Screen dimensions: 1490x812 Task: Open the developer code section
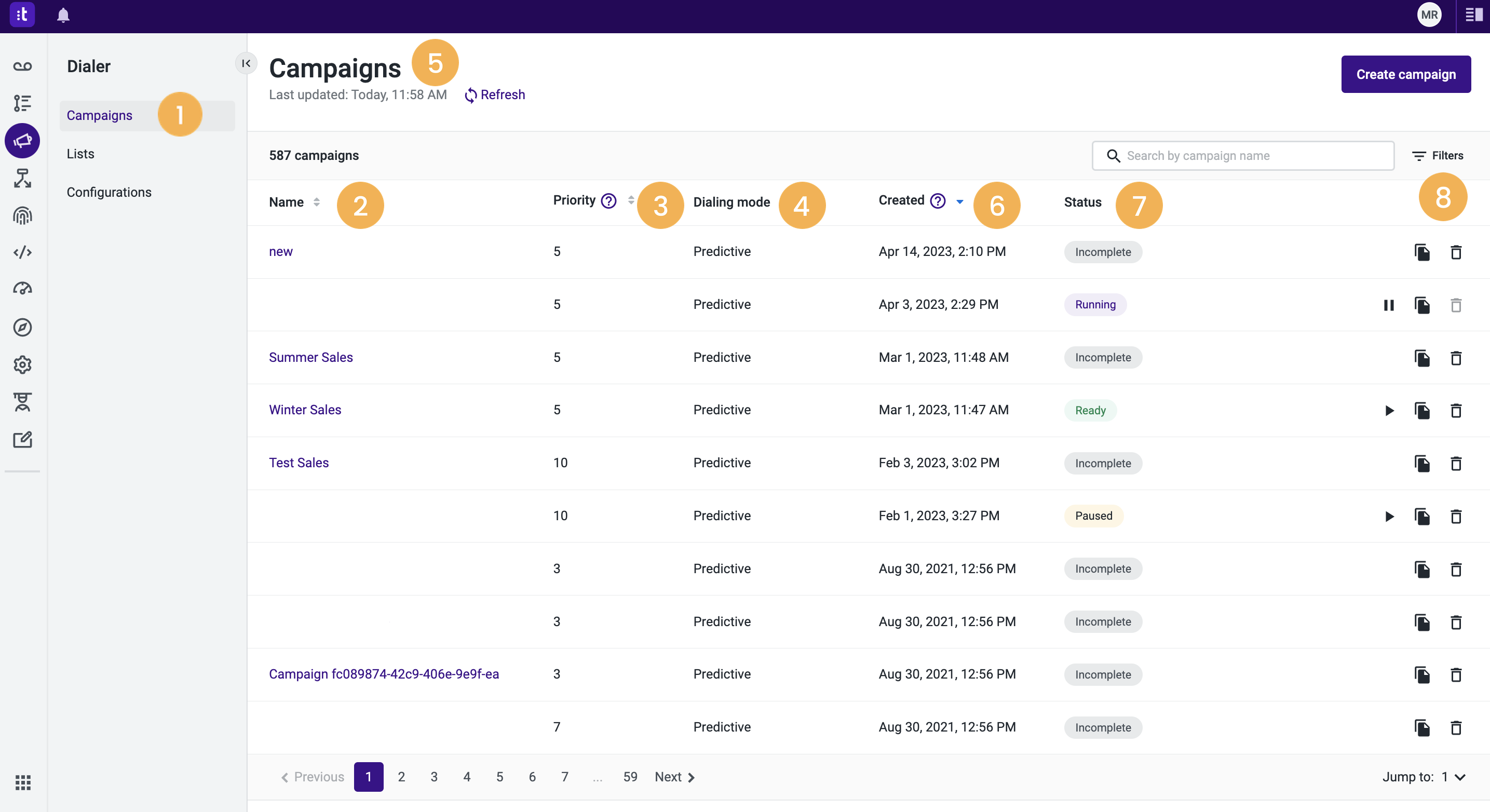click(x=22, y=252)
